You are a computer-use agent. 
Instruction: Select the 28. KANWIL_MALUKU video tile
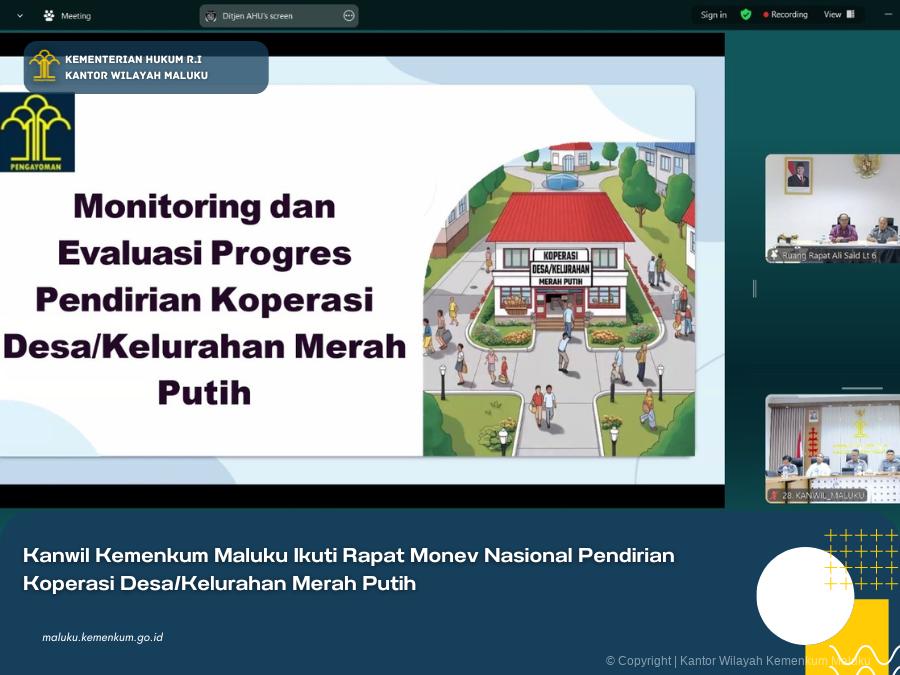[832, 449]
